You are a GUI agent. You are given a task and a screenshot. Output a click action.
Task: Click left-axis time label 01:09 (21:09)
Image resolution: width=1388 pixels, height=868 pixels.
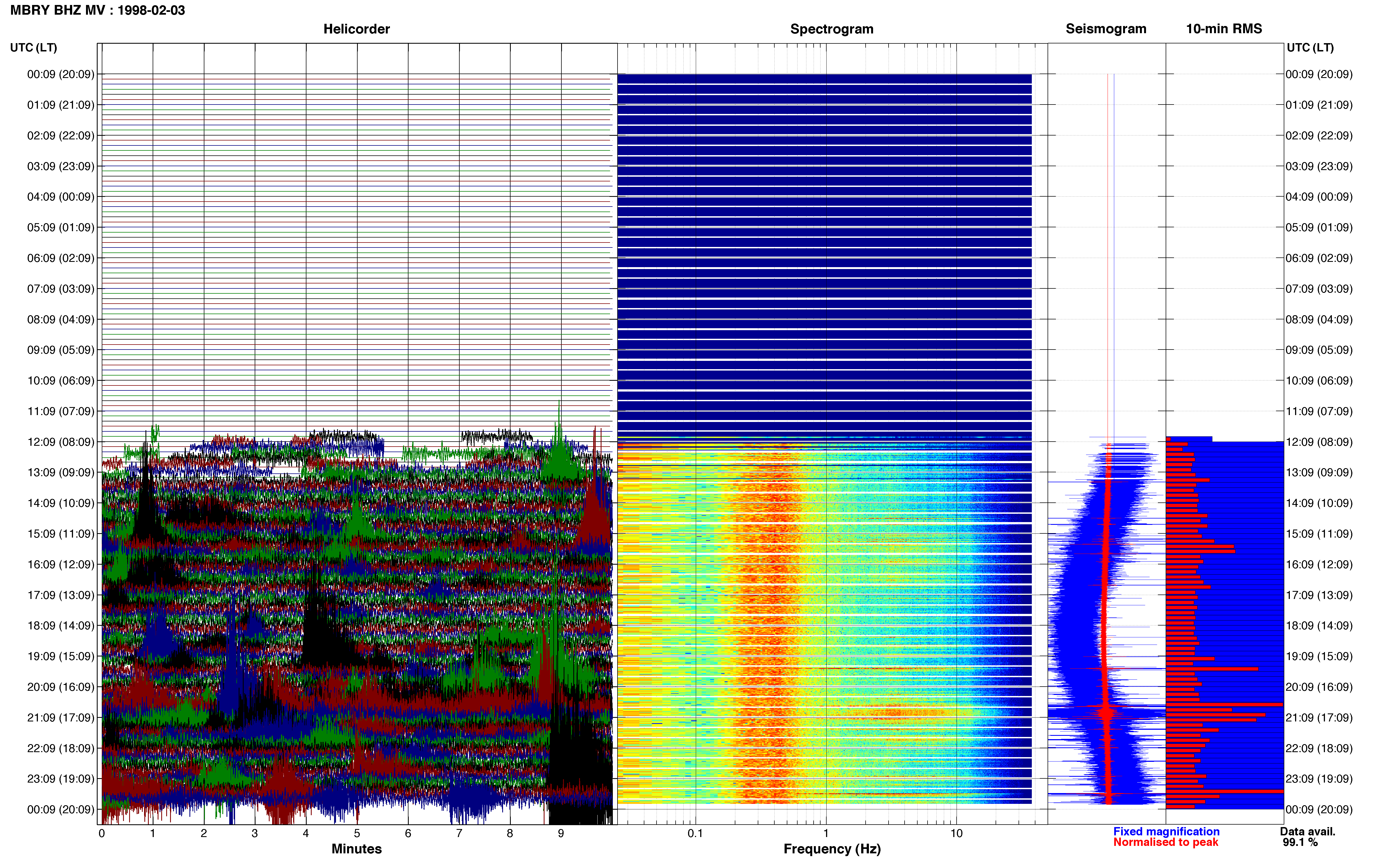pos(61,105)
